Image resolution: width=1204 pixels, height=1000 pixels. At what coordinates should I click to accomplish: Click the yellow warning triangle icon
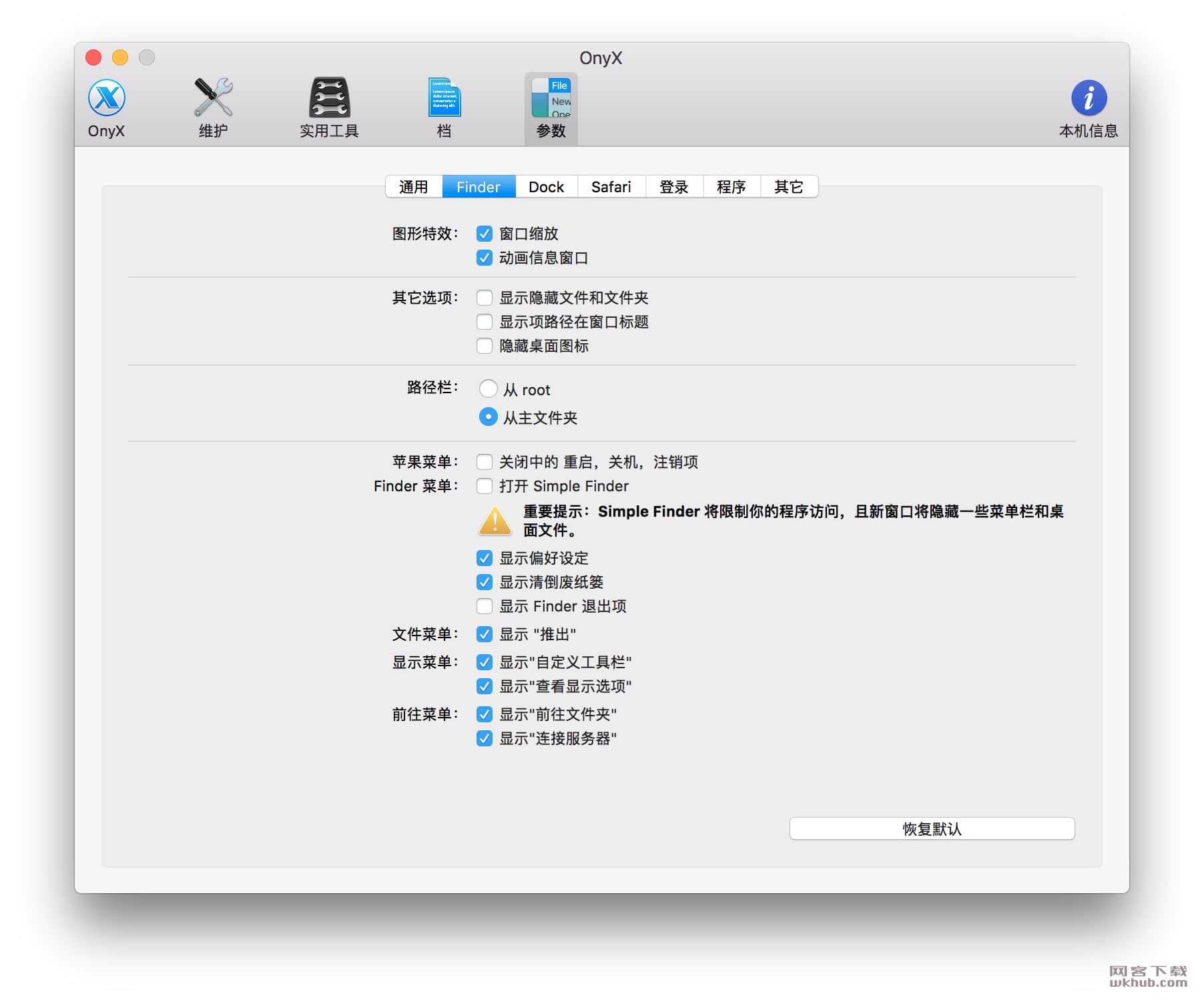[495, 521]
